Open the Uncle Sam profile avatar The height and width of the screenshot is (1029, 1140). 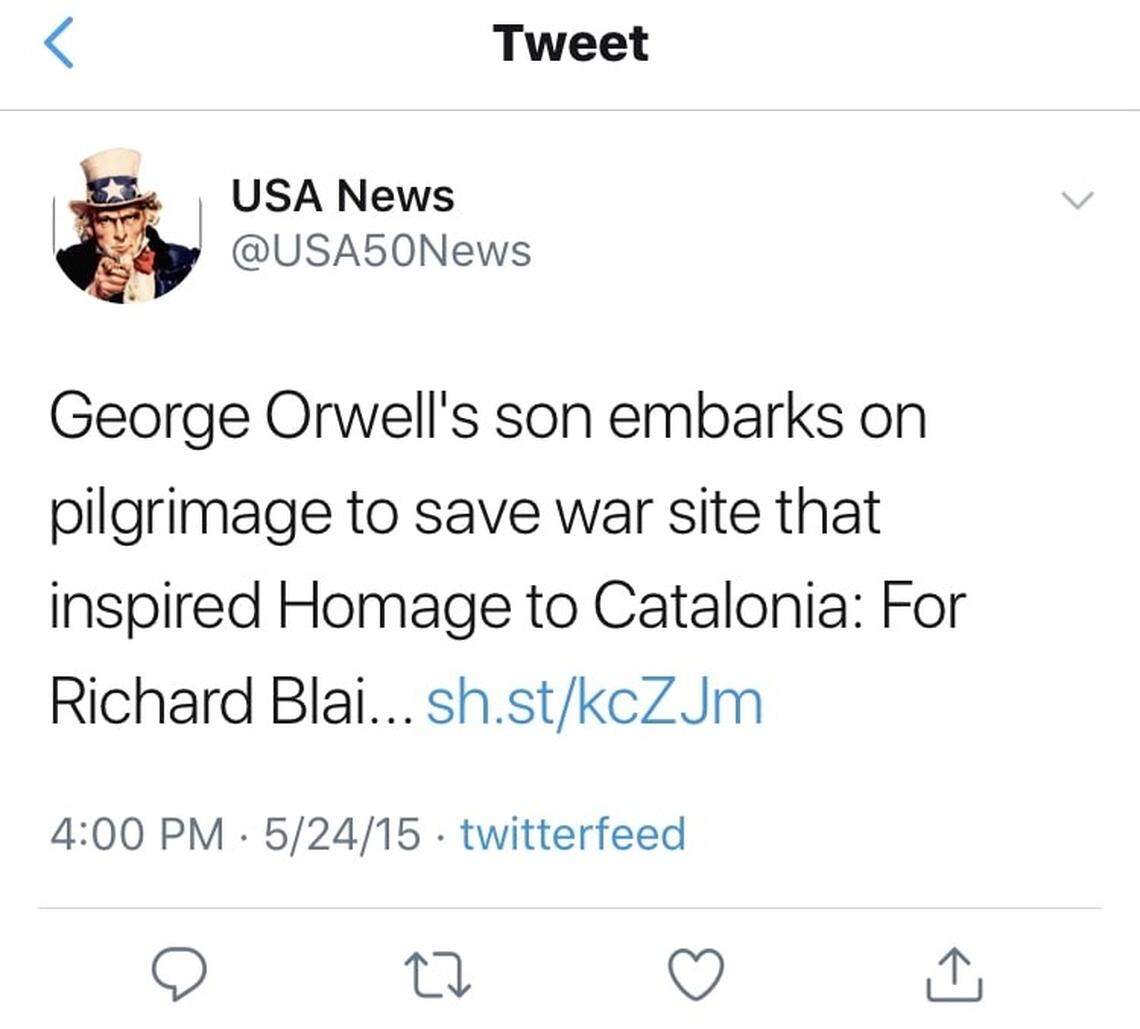coord(127,226)
